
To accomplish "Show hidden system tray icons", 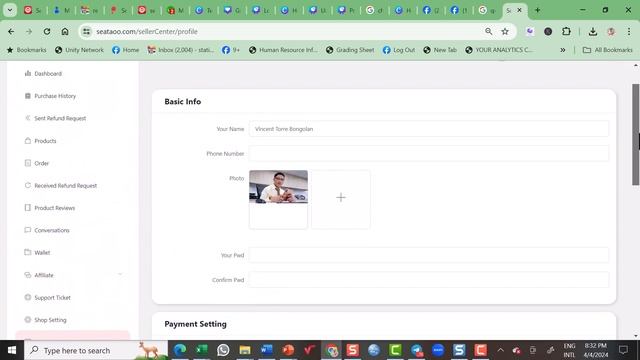I will pos(500,350).
